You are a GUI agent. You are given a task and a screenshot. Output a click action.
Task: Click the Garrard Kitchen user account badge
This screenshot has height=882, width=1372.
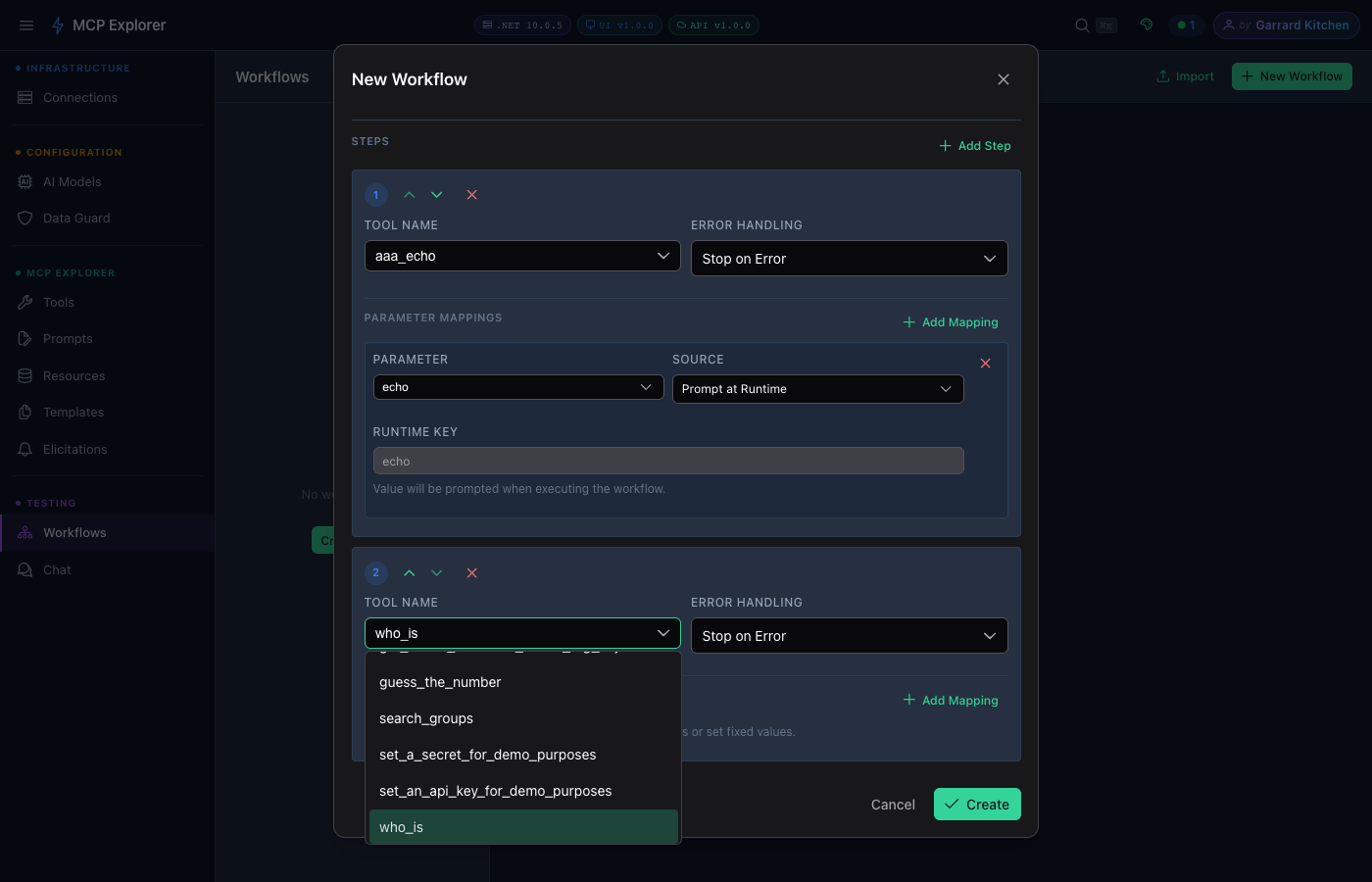[1287, 24]
